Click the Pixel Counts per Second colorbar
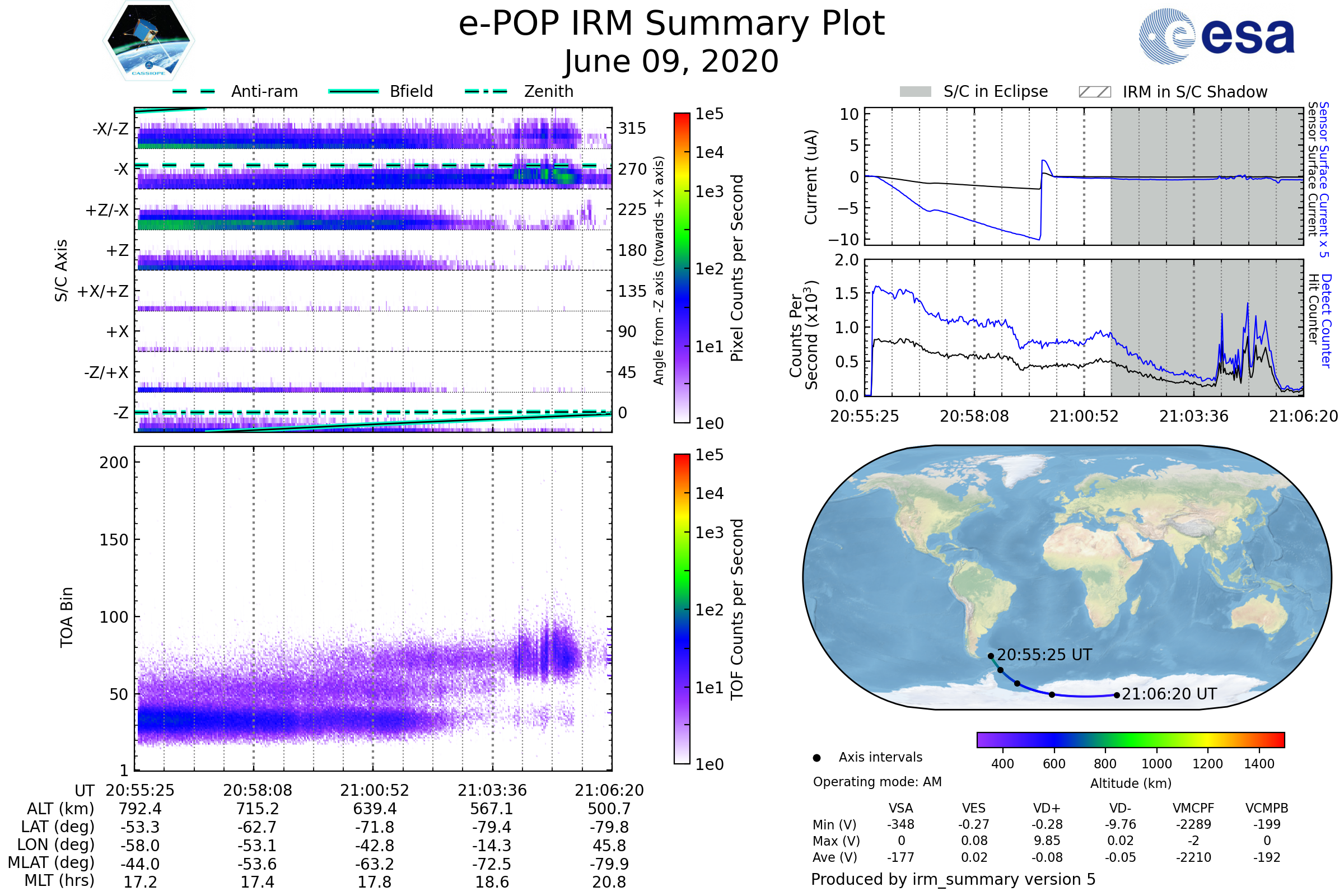1344x896 pixels. 682,268
